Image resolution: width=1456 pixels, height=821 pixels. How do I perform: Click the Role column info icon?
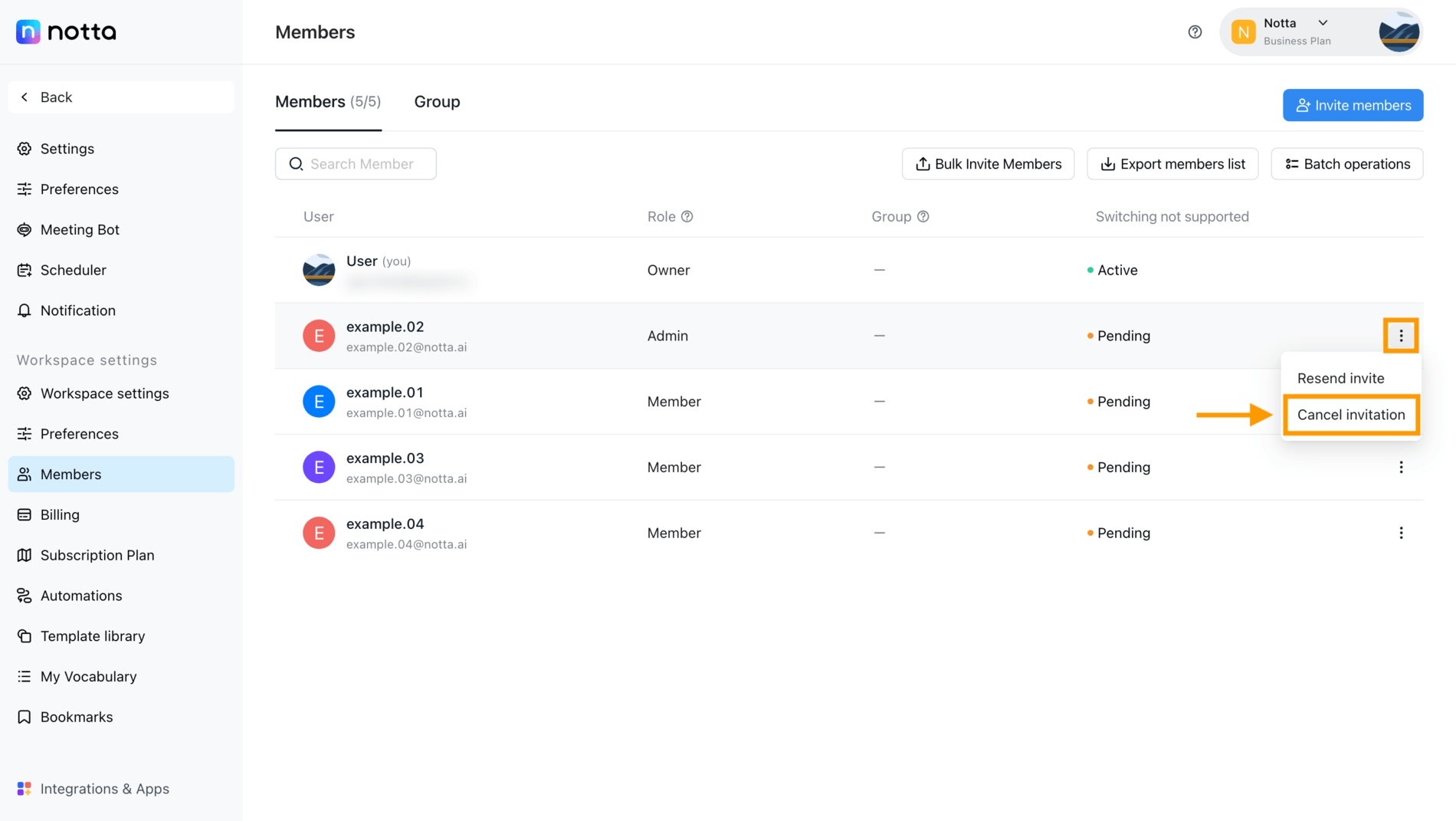click(x=687, y=217)
